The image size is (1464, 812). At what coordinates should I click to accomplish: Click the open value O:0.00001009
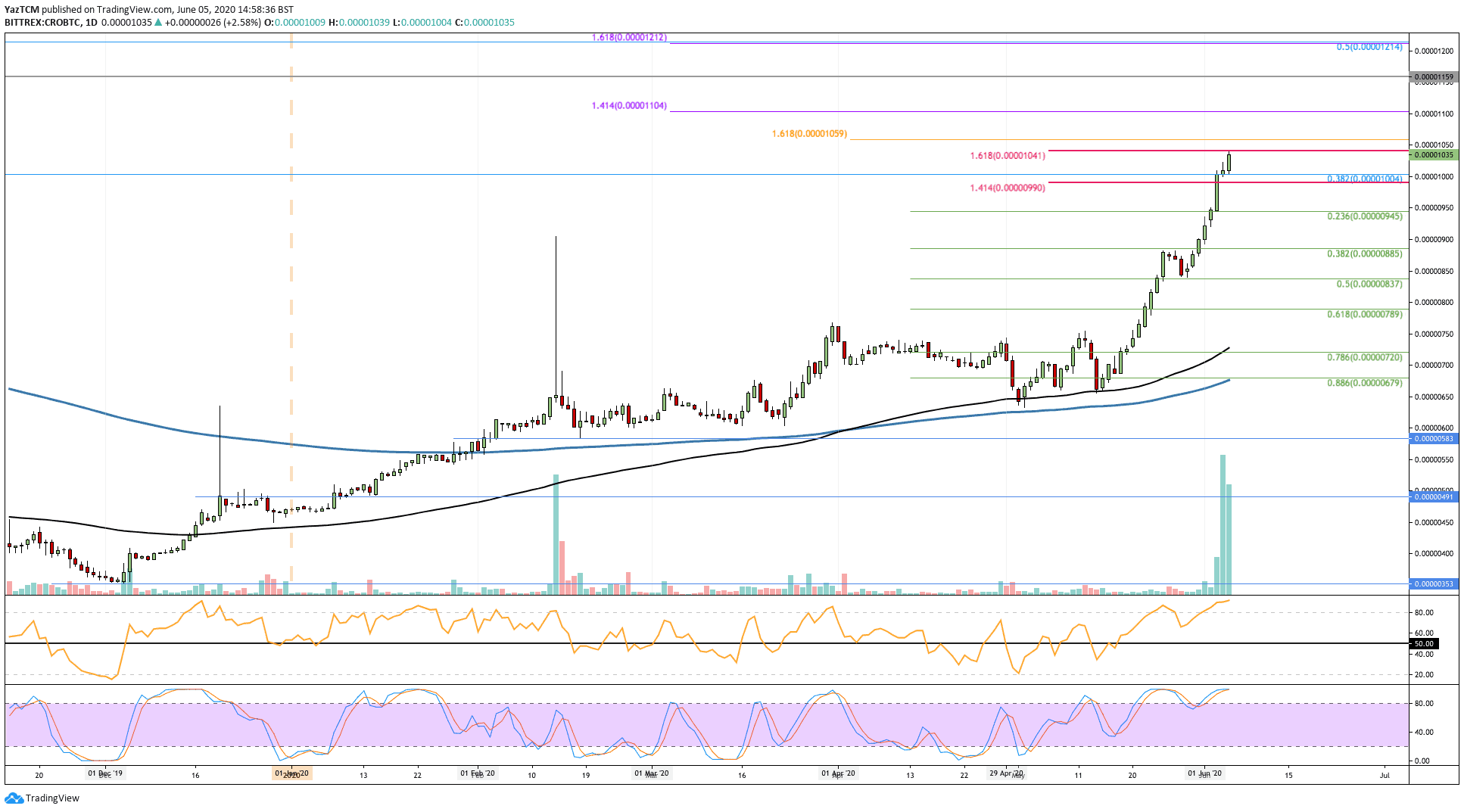point(295,23)
